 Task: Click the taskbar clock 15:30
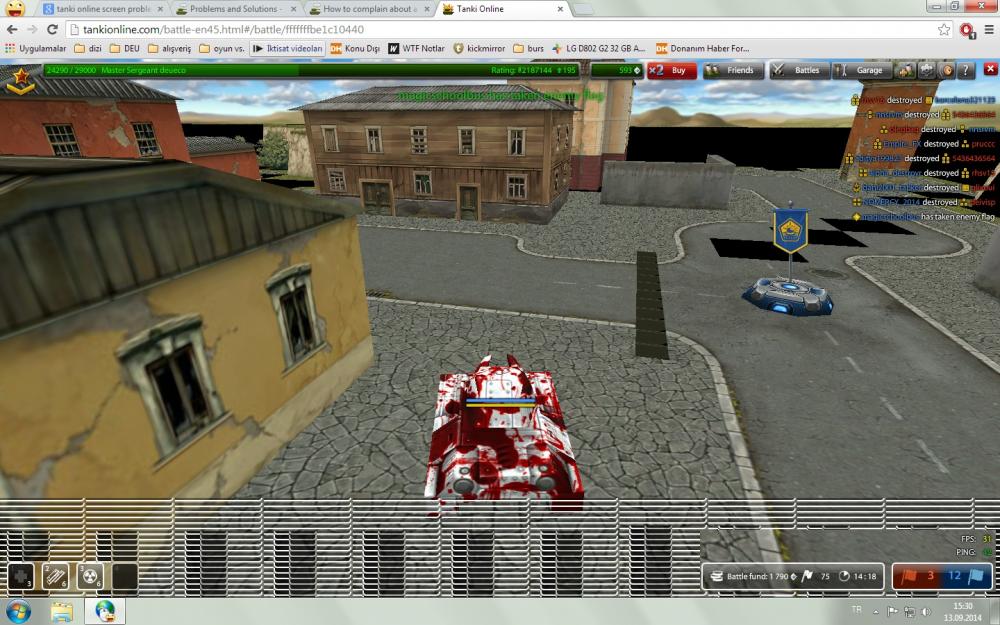pos(963,612)
